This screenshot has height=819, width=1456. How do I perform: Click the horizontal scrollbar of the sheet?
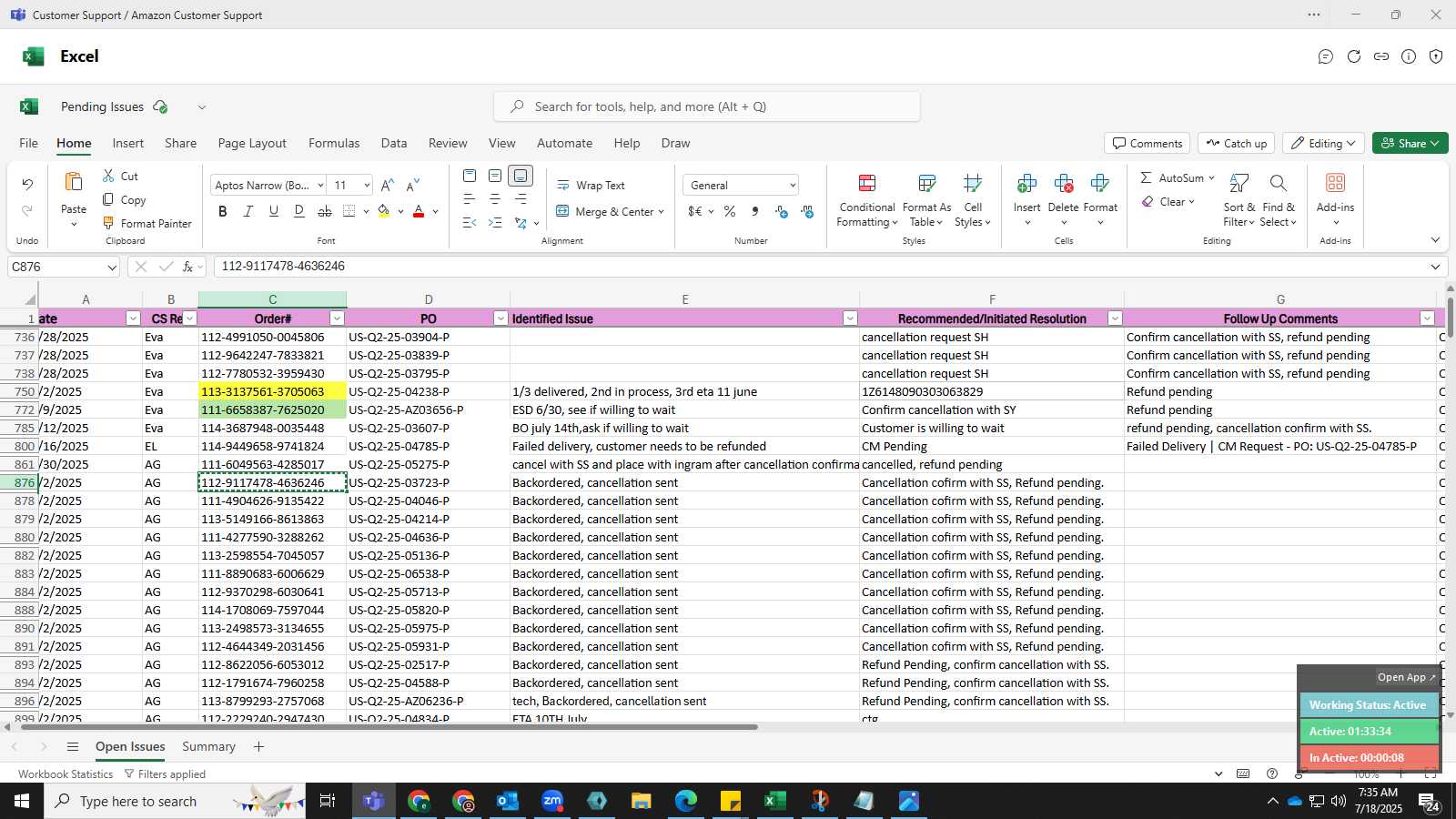point(389,727)
